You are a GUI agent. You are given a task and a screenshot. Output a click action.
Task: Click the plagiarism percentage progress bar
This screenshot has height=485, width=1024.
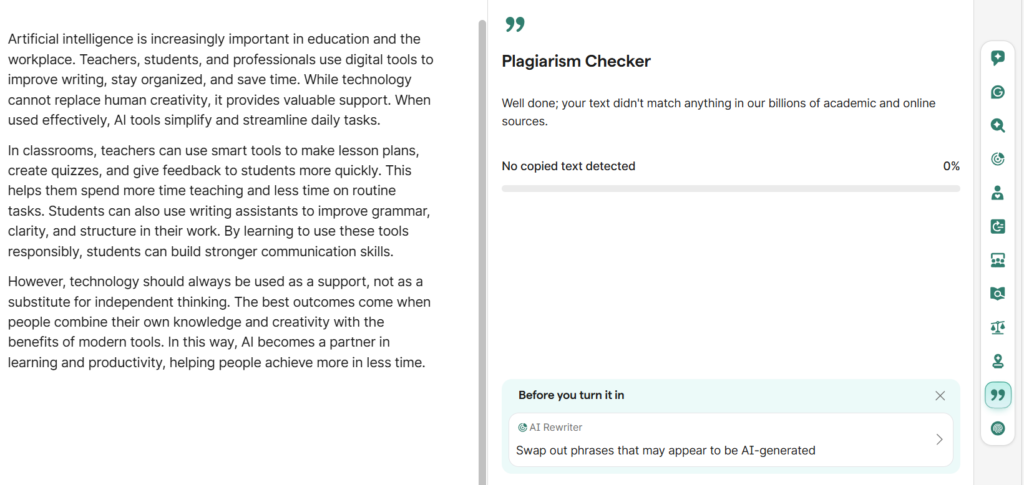tap(730, 188)
